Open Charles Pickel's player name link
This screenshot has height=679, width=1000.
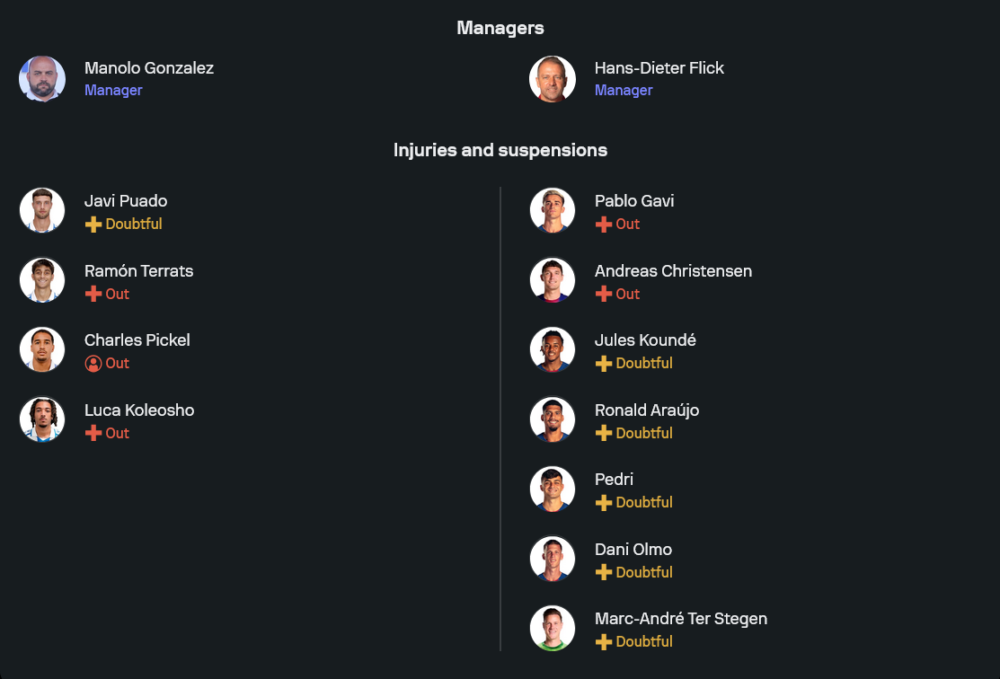pos(137,340)
